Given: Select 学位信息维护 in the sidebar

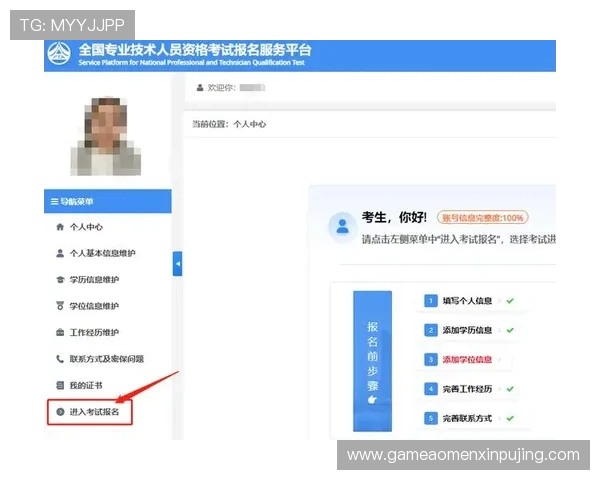Looking at the screenshot, I should pos(94,306).
